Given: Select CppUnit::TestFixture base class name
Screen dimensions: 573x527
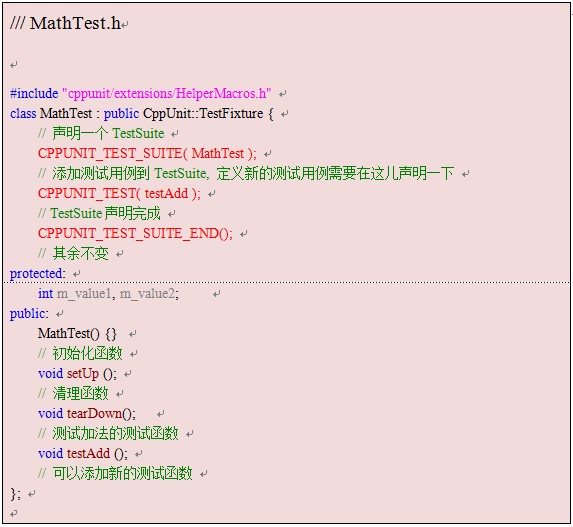Looking at the screenshot, I should coord(203,114).
